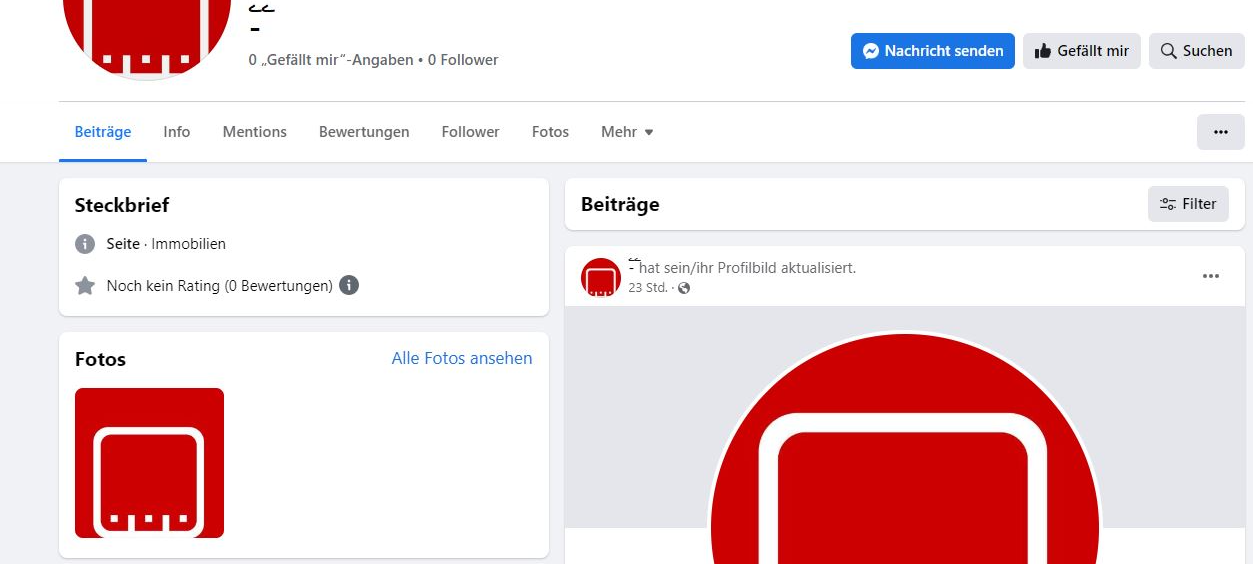Viewport: 1253px width, 564px height.
Task: Expand the Mehr dropdown menu
Action: [x=627, y=132]
